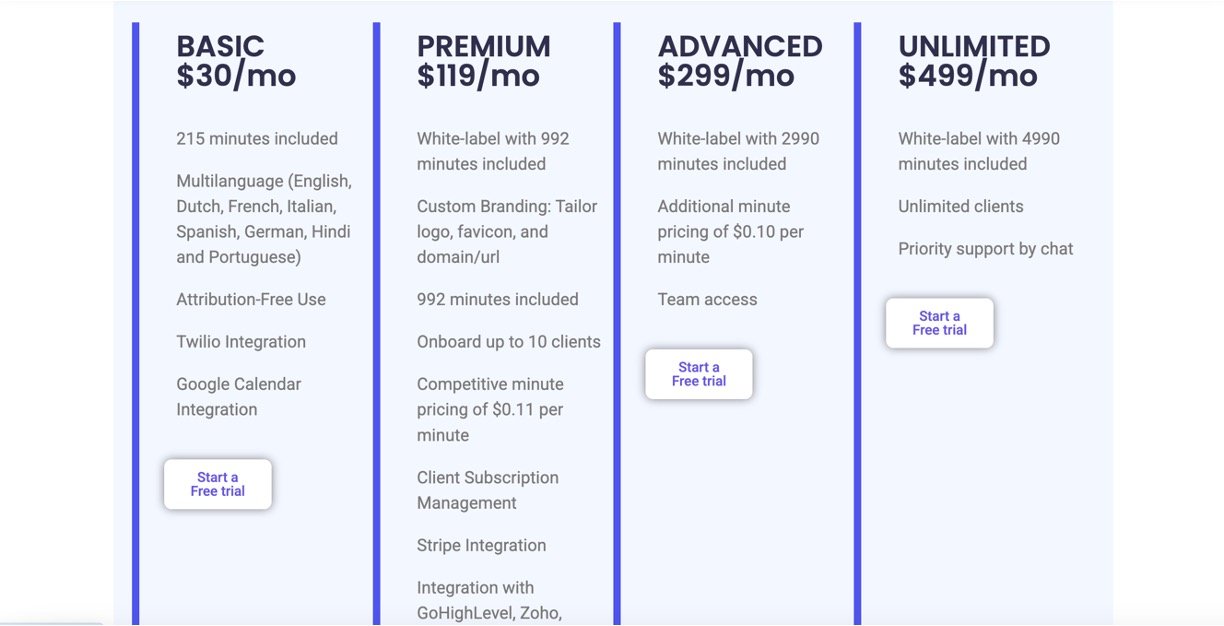This screenshot has height=626, width=1224.
Task: Click the Team access feature
Action: (707, 300)
